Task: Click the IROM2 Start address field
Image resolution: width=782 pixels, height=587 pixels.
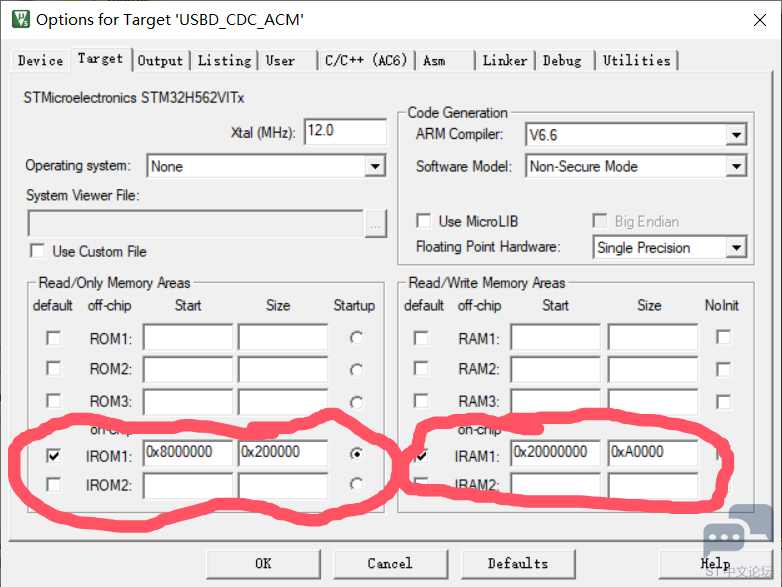Action: 188,485
